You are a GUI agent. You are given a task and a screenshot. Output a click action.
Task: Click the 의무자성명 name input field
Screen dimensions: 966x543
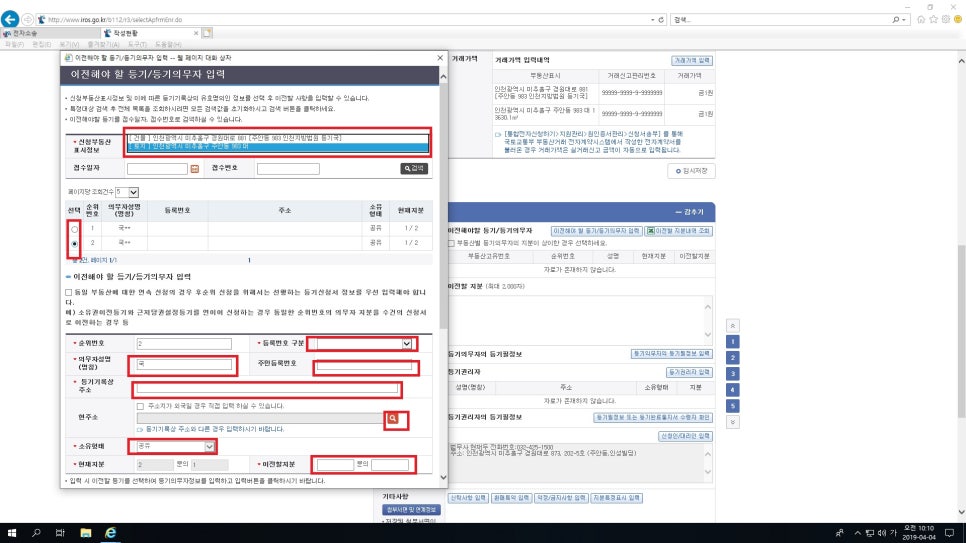click(184, 364)
